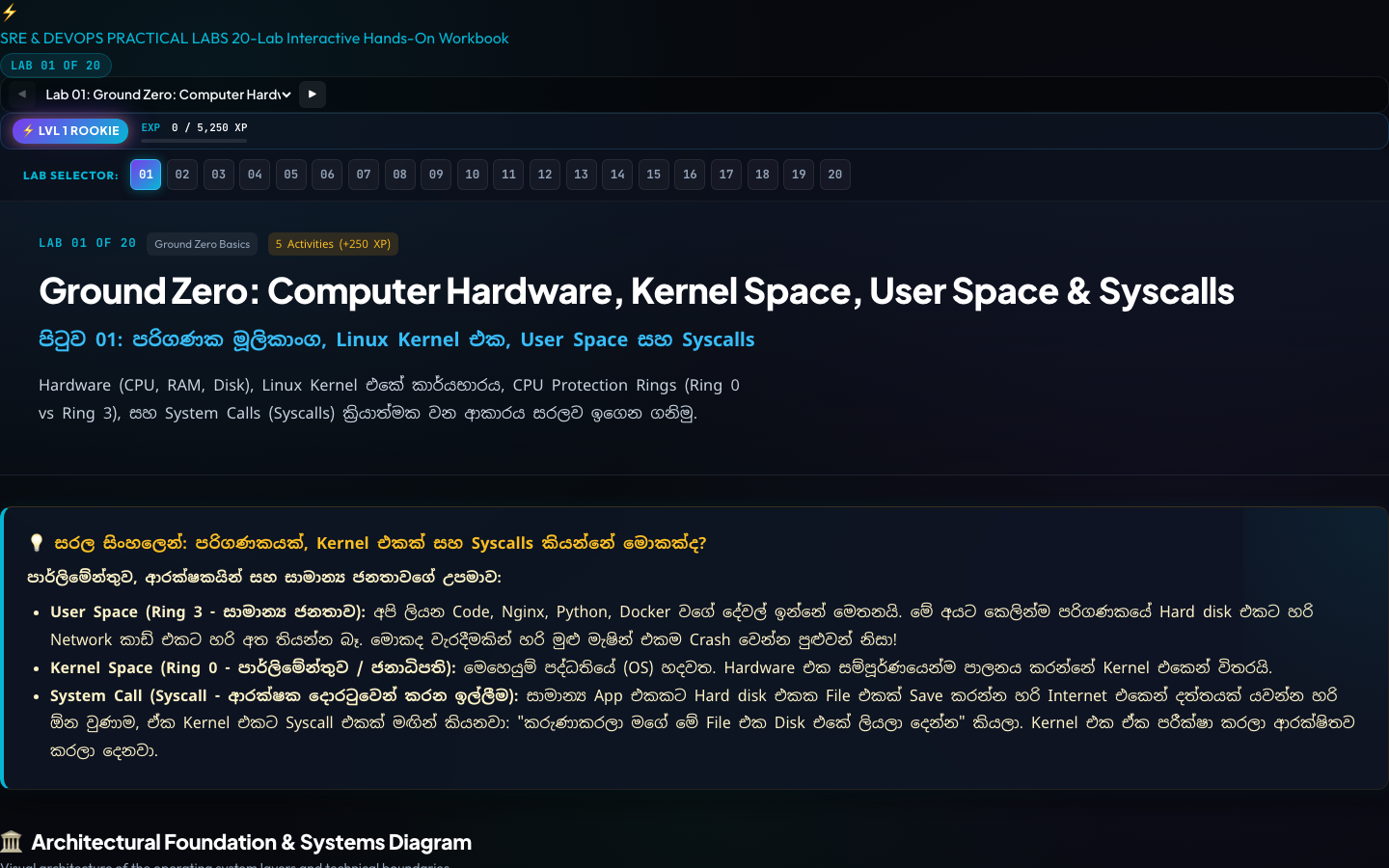Click the EXP progress bar
This screenshot has width=1389, height=868.
[x=194, y=141]
